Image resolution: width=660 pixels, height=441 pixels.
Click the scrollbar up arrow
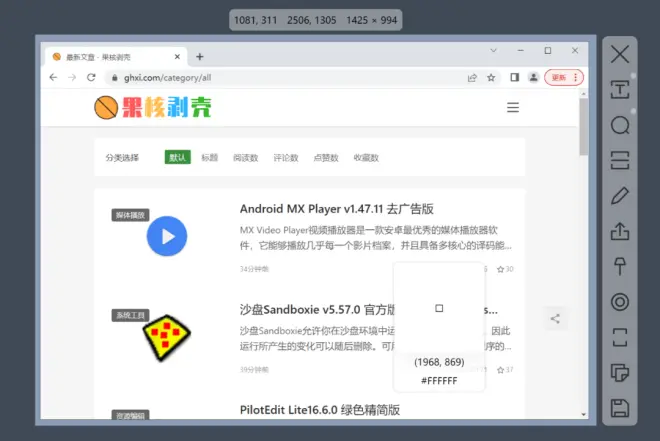click(583, 94)
